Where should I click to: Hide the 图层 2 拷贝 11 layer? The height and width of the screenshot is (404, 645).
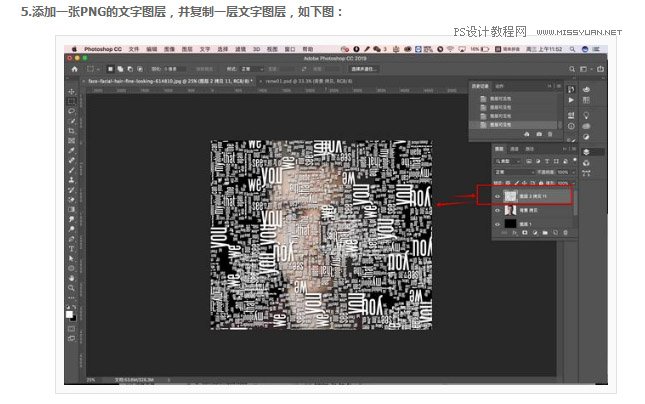tap(497, 197)
